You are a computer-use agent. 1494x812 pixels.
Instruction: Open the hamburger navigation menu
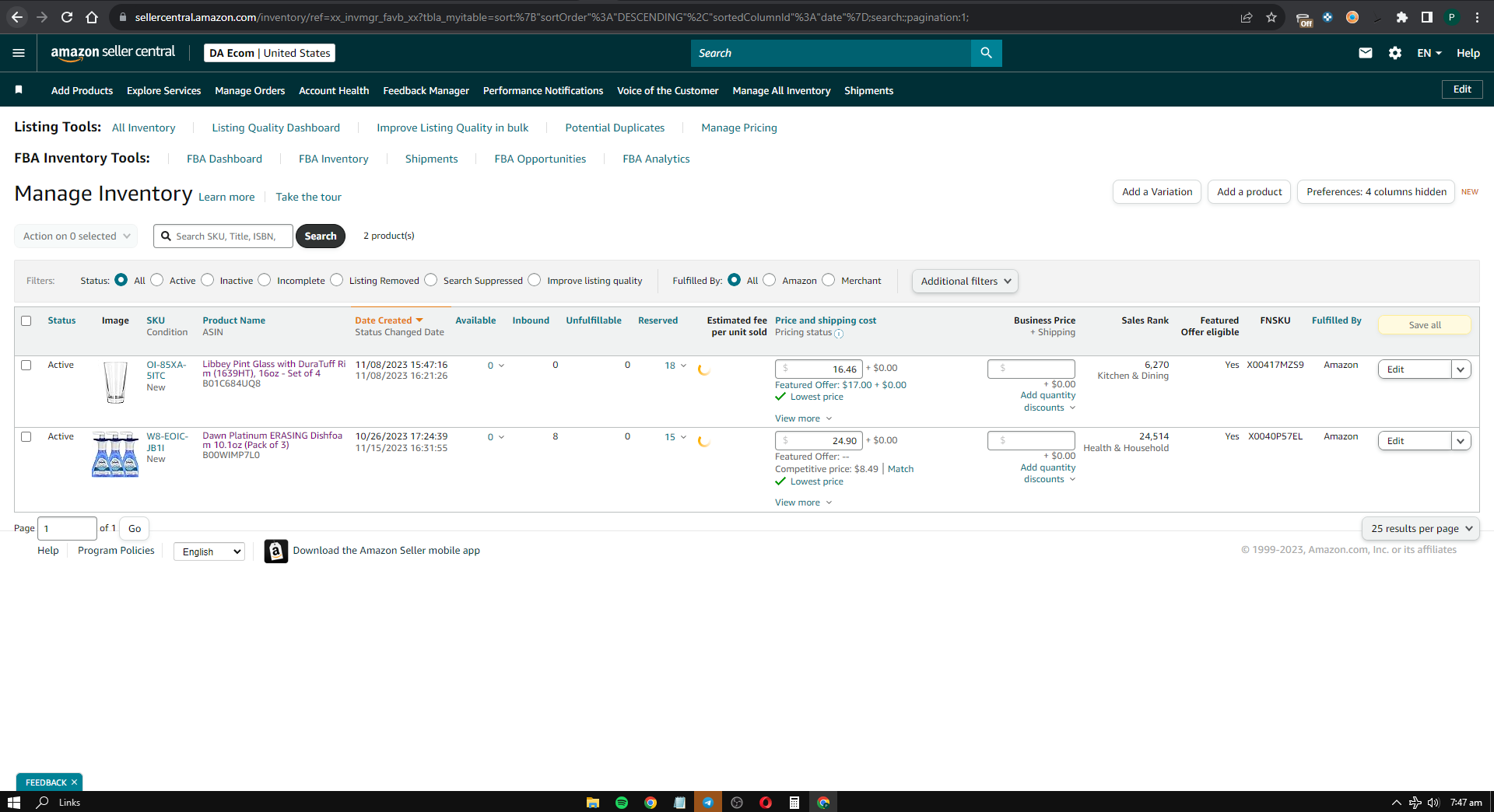tap(19, 53)
